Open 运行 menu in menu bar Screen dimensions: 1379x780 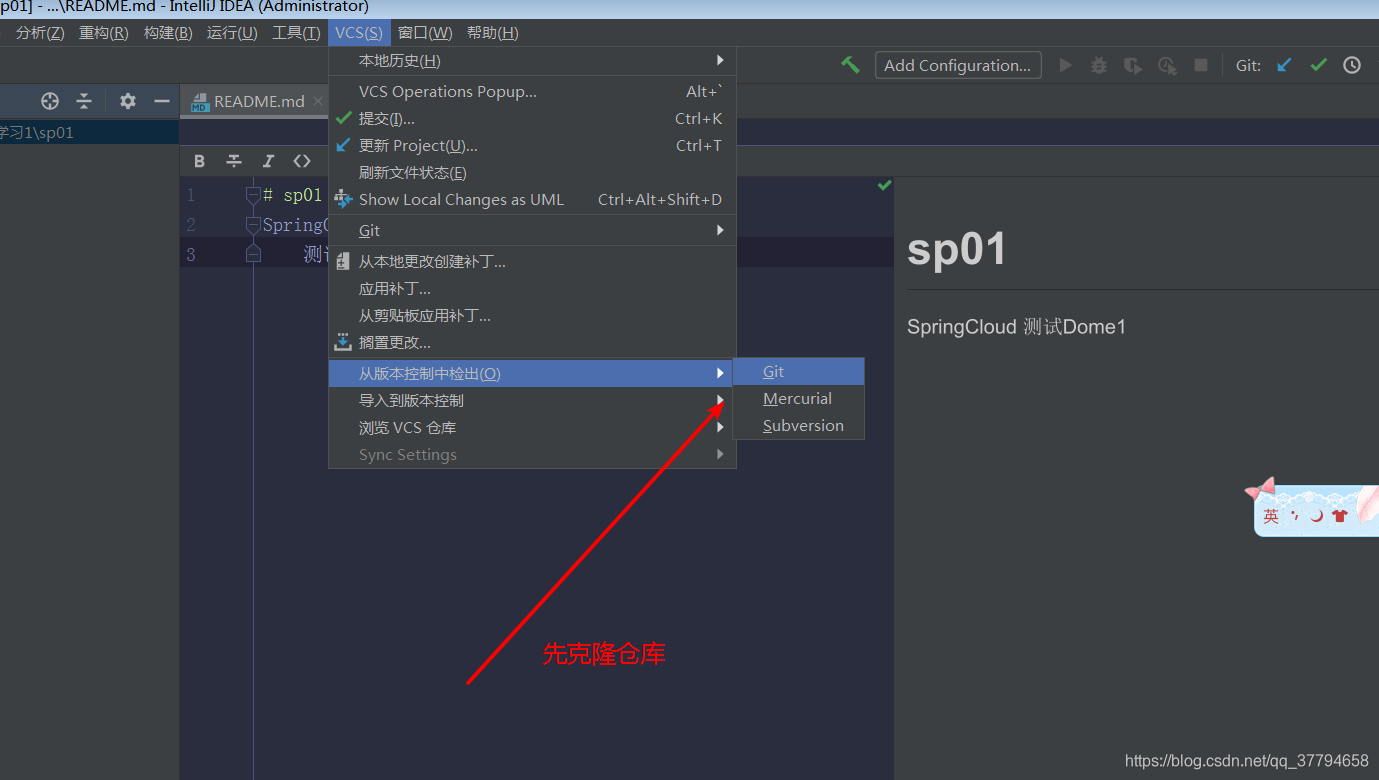(x=232, y=32)
